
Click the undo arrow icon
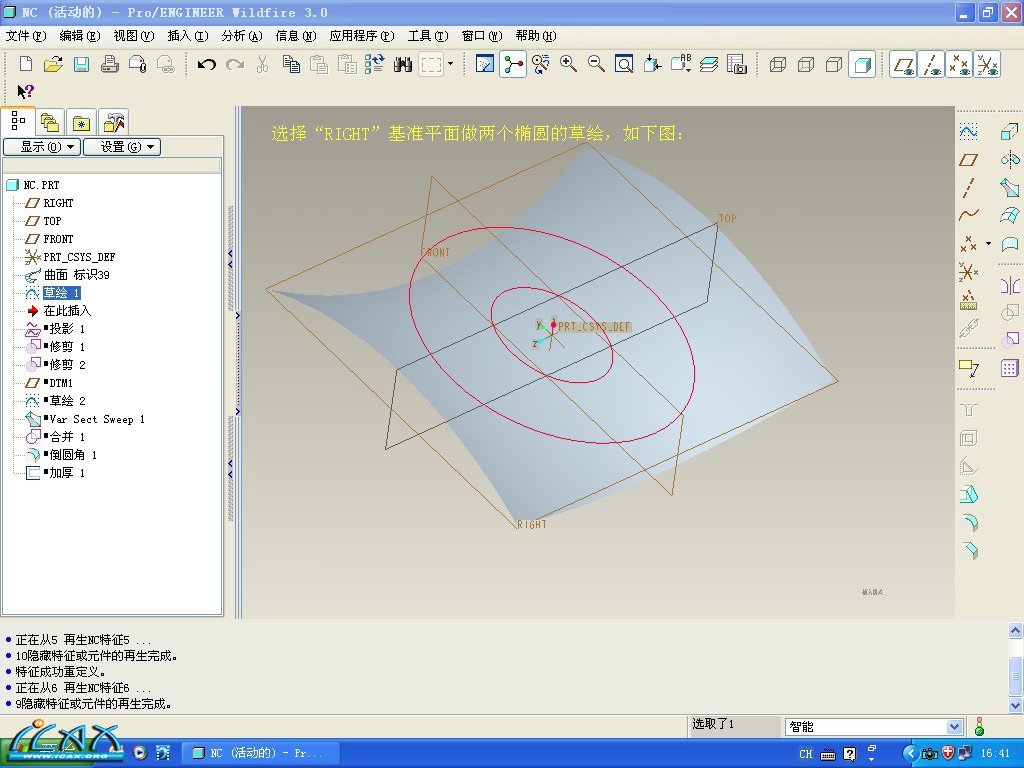point(206,64)
